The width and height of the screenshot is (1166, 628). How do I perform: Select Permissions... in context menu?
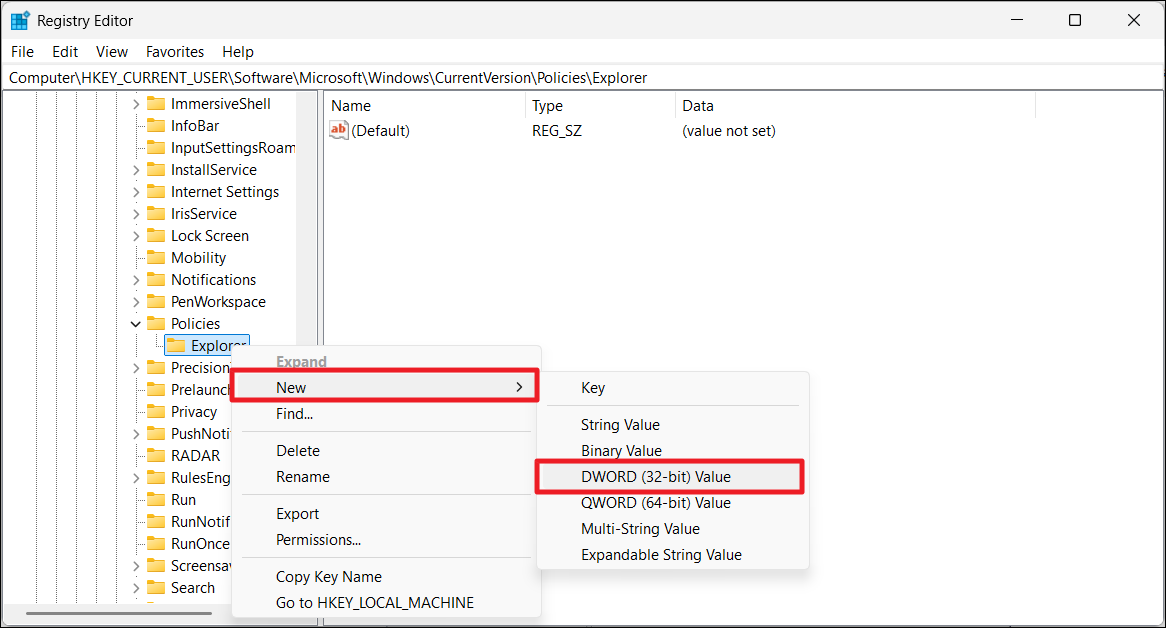(318, 540)
